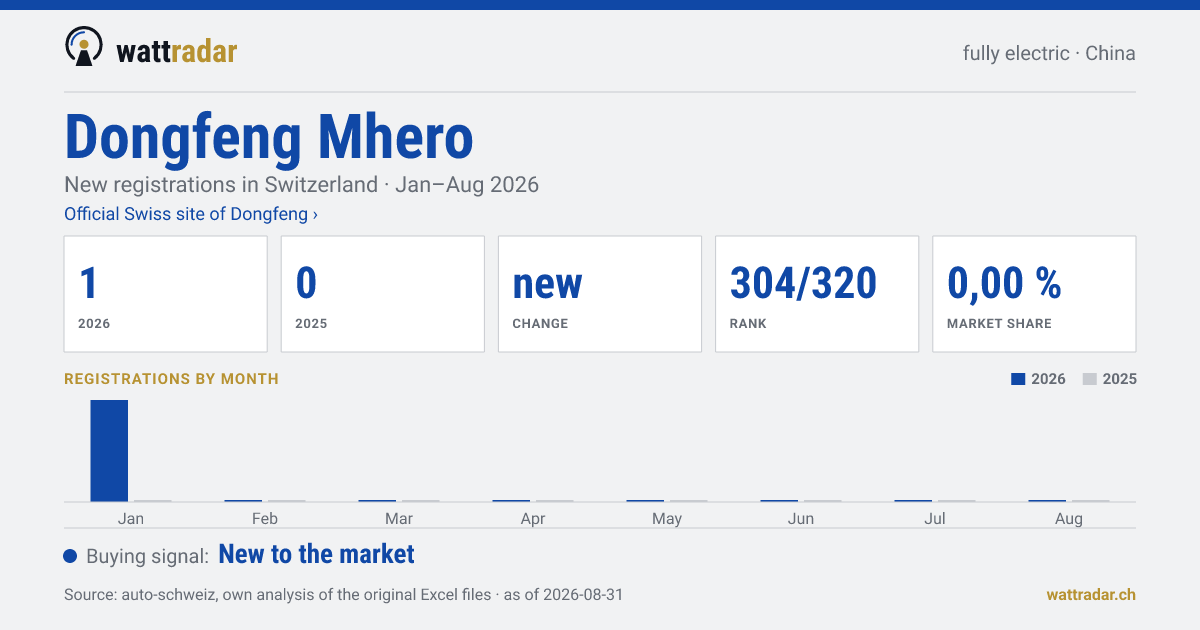Click the Mar axis label
The width and height of the screenshot is (1200, 630).
(x=399, y=518)
